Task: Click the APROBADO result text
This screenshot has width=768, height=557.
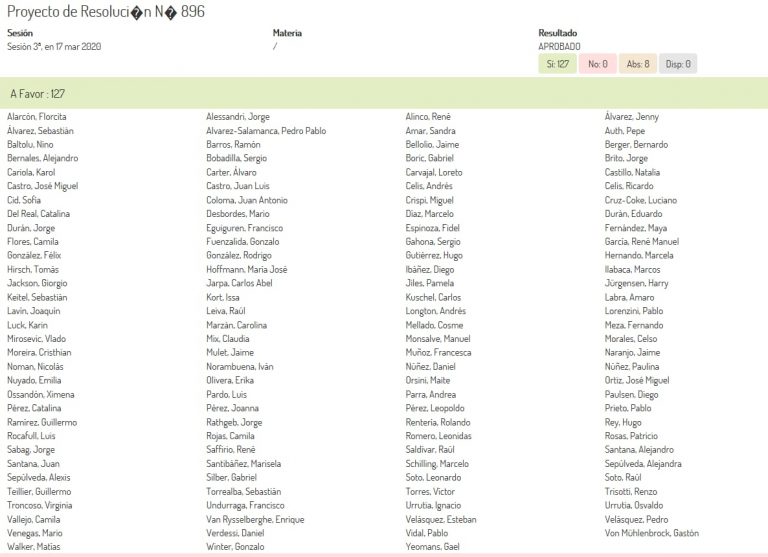Action: point(559,46)
